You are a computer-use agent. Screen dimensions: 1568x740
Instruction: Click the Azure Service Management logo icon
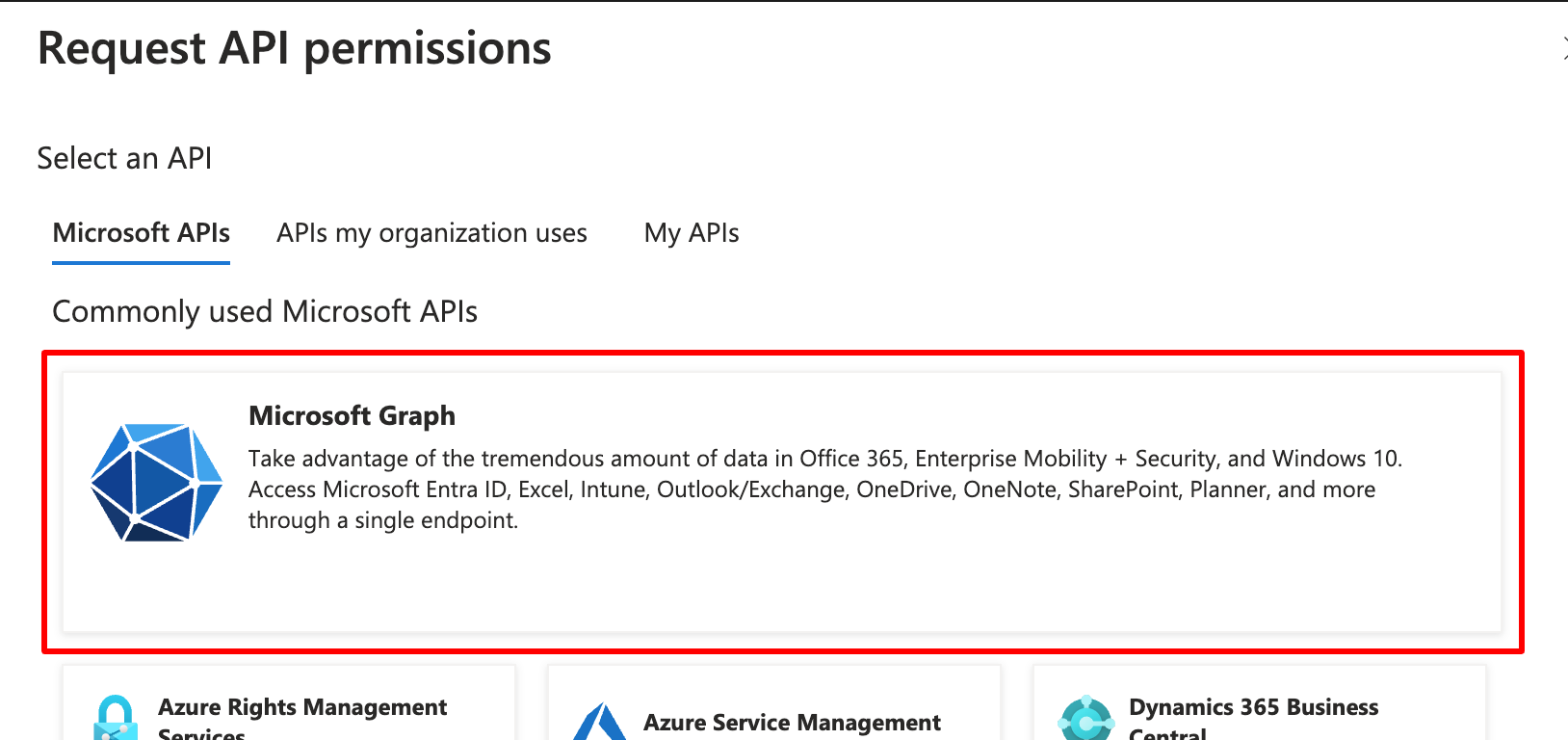tap(600, 722)
